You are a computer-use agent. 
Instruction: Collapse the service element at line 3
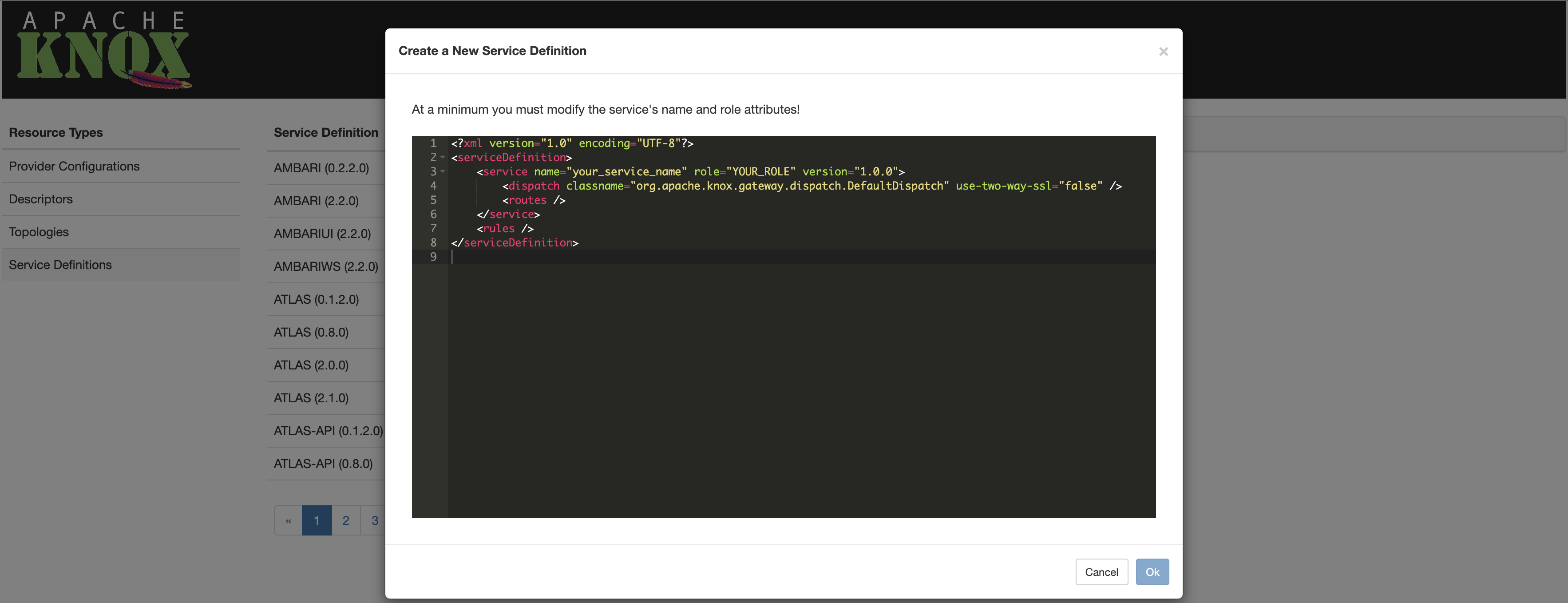pos(443,172)
